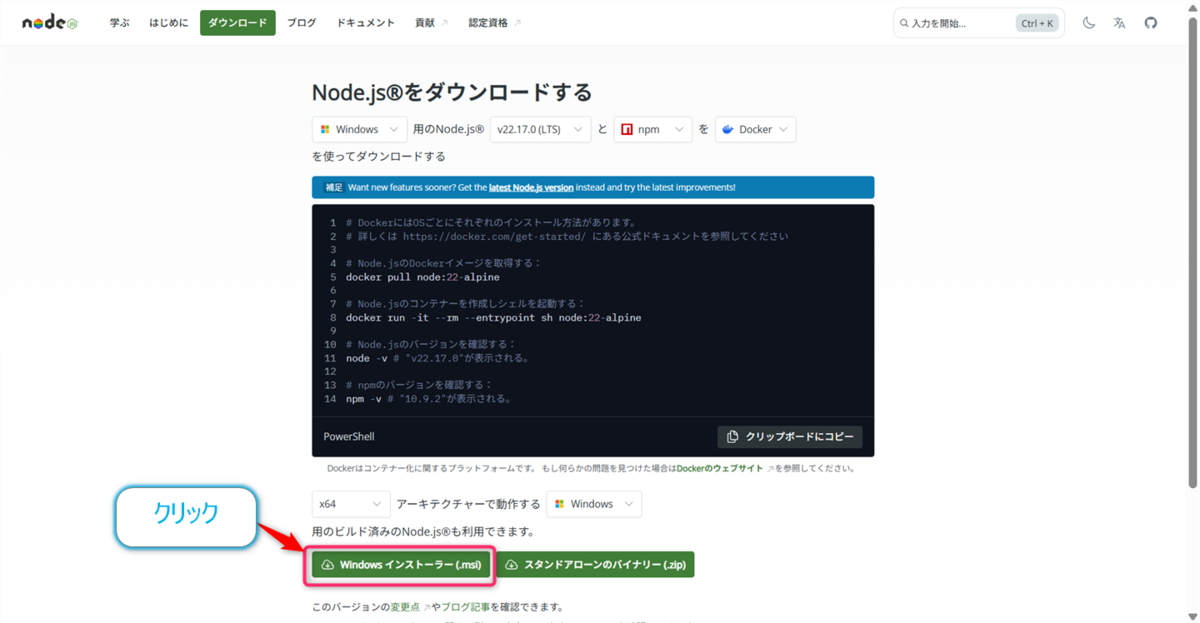Click the PowerShell label below code

pos(349,437)
